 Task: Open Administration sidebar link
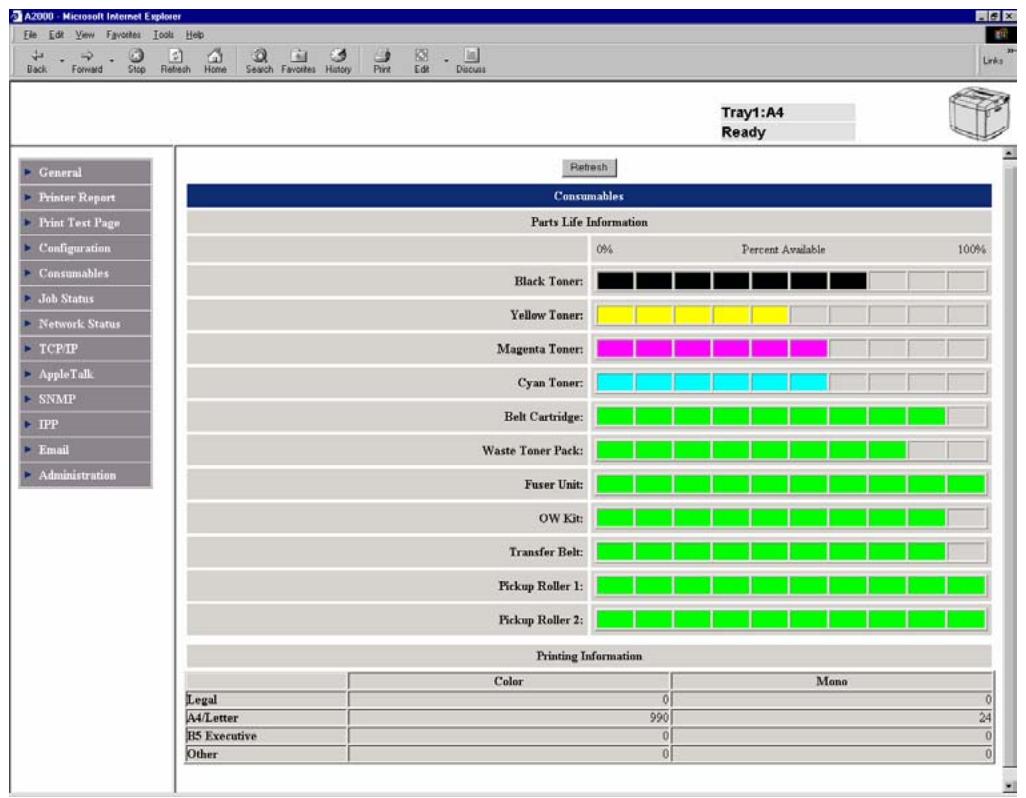click(86, 475)
